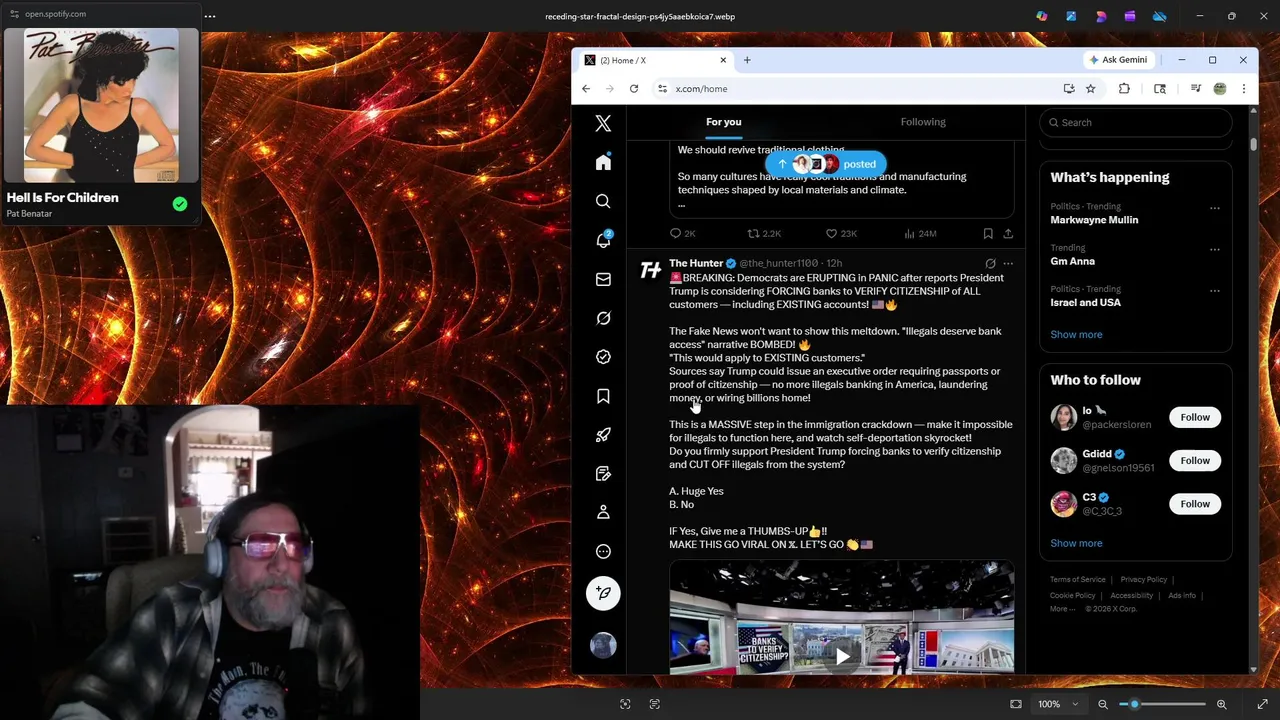Open Privacy Policy link
The height and width of the screenshot is (720, 1280).
1143,580
